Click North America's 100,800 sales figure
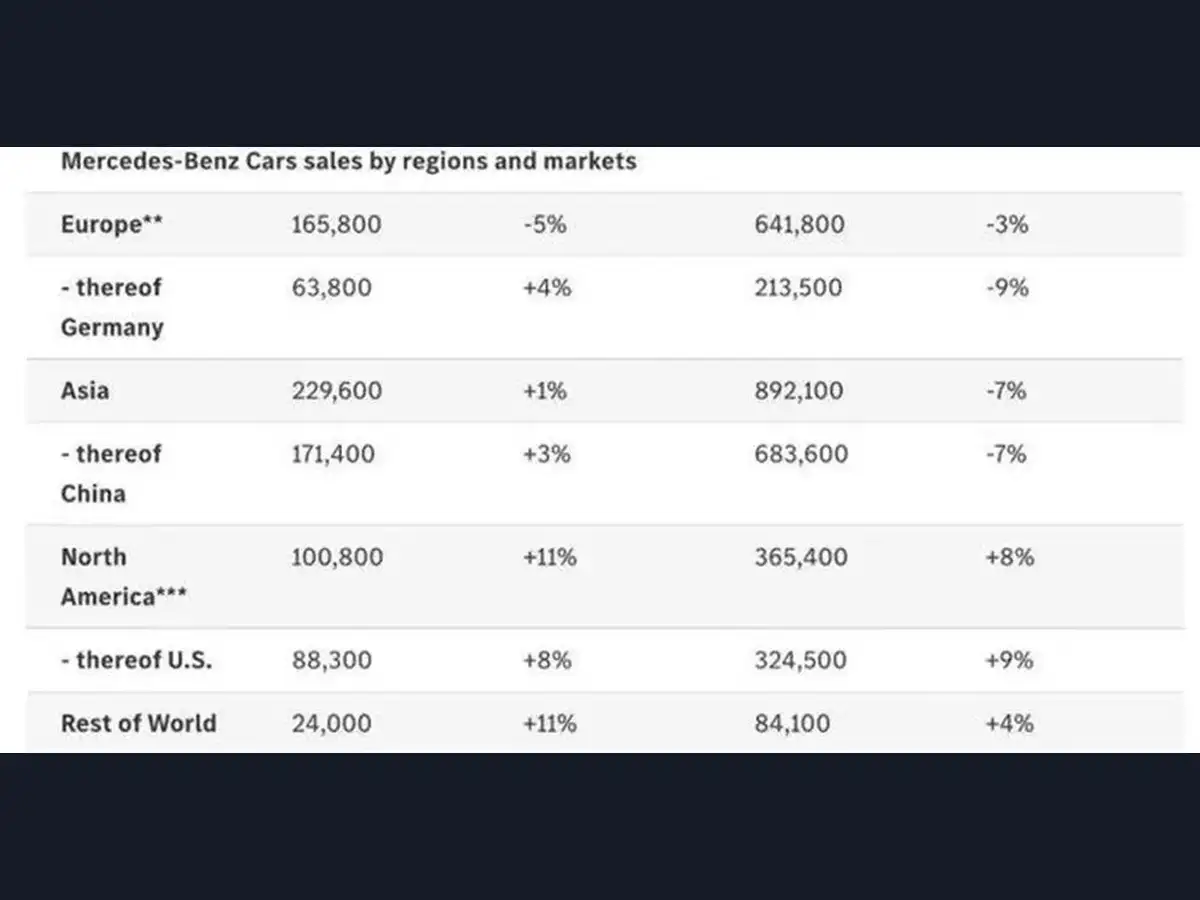The width and height of the screenshot is (1200, 900). pos(336,557)
